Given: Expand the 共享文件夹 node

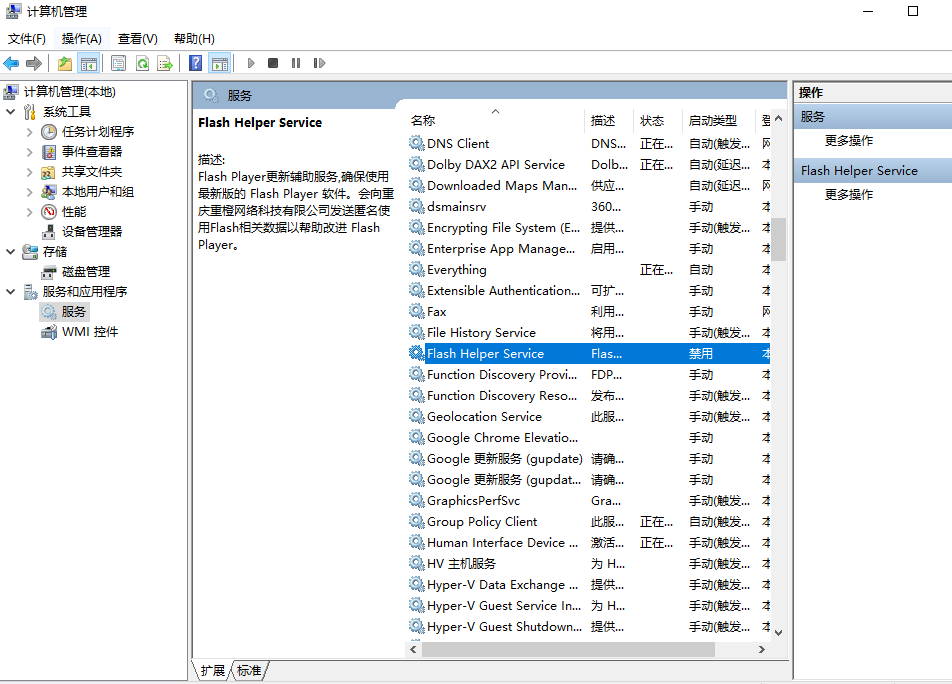Looking at the screenshot, I should (x=29, y=172).
